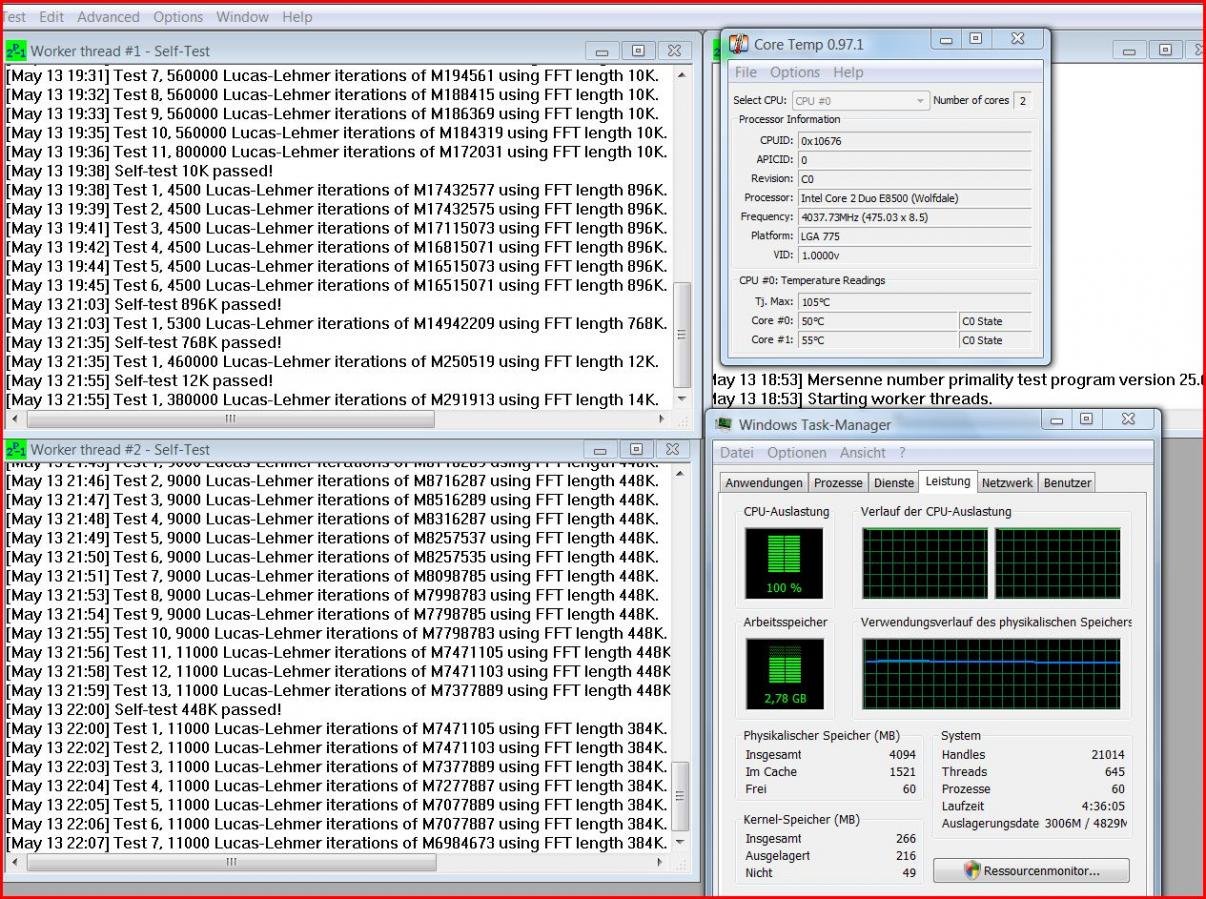Close the Worker thread #1 window
This screenshot has width=1206, height=899.
(x=674, y=51)
